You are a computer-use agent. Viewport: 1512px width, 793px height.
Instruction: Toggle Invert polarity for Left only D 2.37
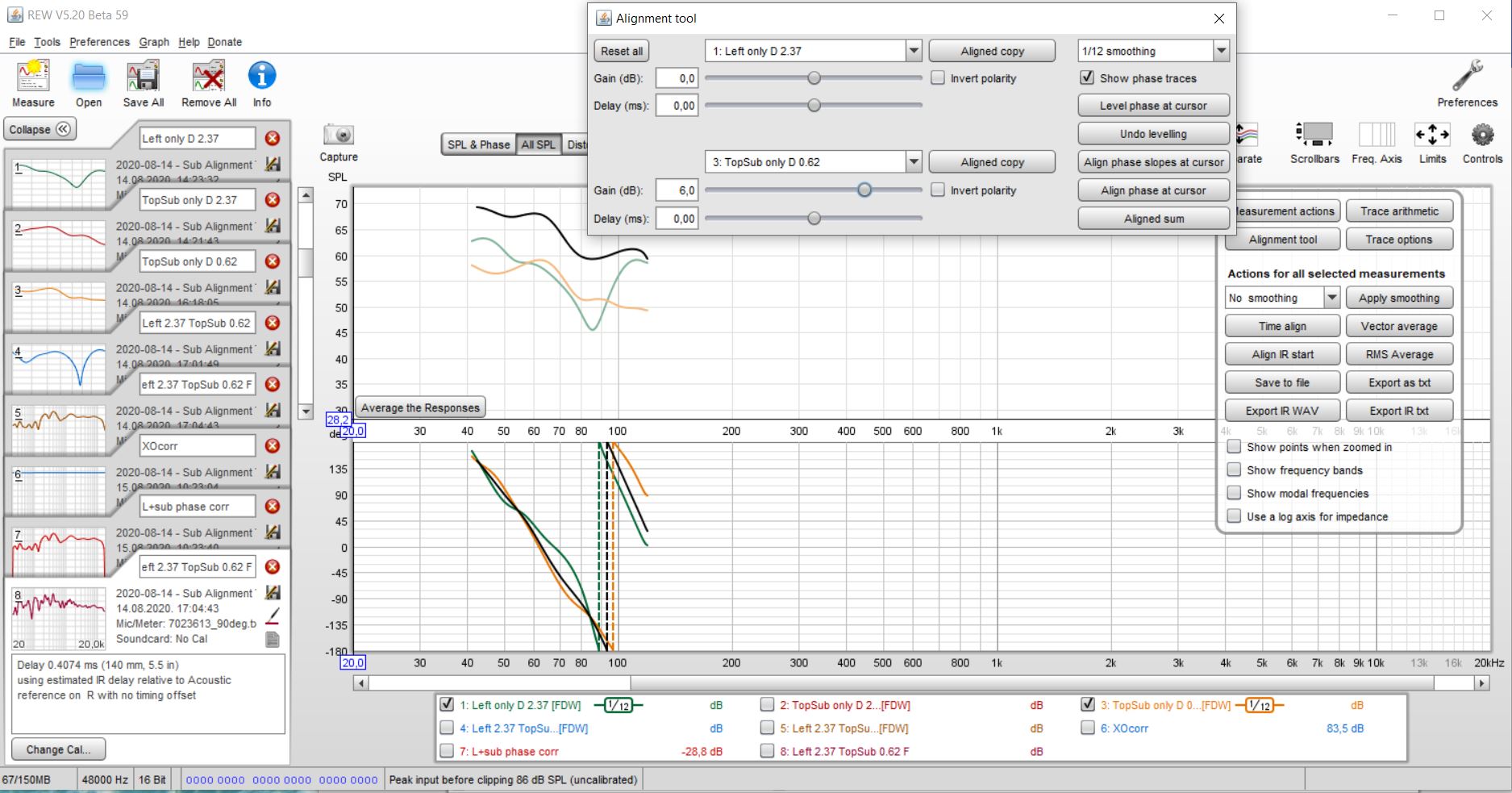938,78
